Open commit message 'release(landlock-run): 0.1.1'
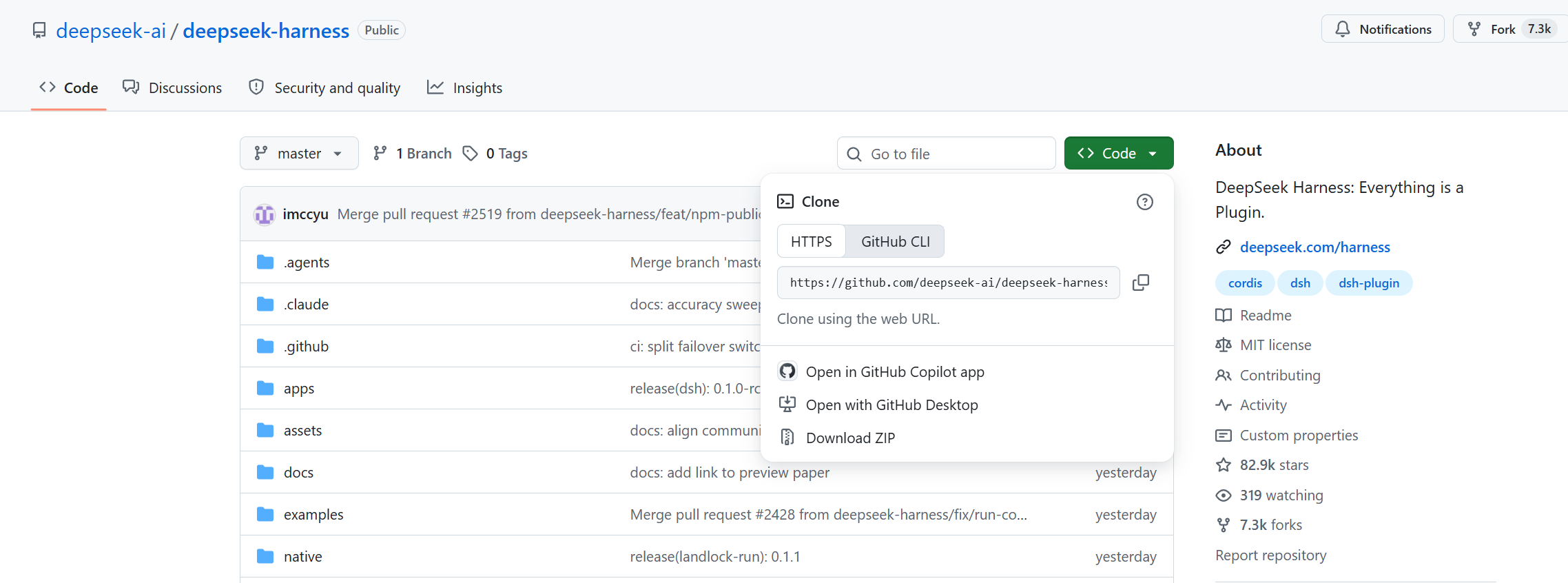The width and height of the screenshot is (1568, 583). coord(715,556)
